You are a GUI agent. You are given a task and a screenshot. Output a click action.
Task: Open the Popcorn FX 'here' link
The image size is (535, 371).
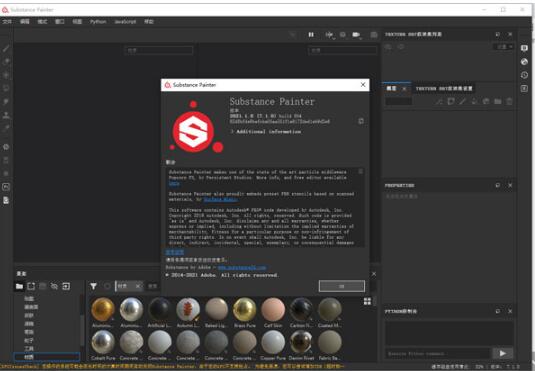pyautogui.click(x=174, y=183)
